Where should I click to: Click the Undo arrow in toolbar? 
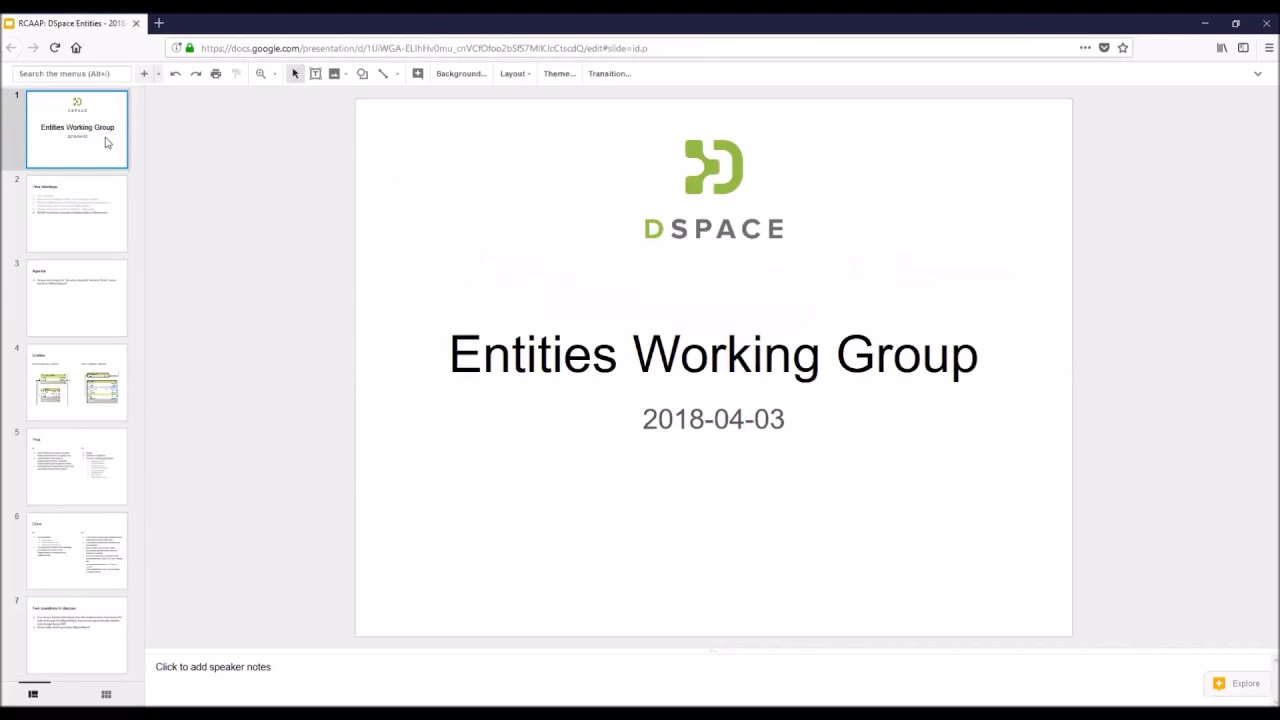pos(175,74)
